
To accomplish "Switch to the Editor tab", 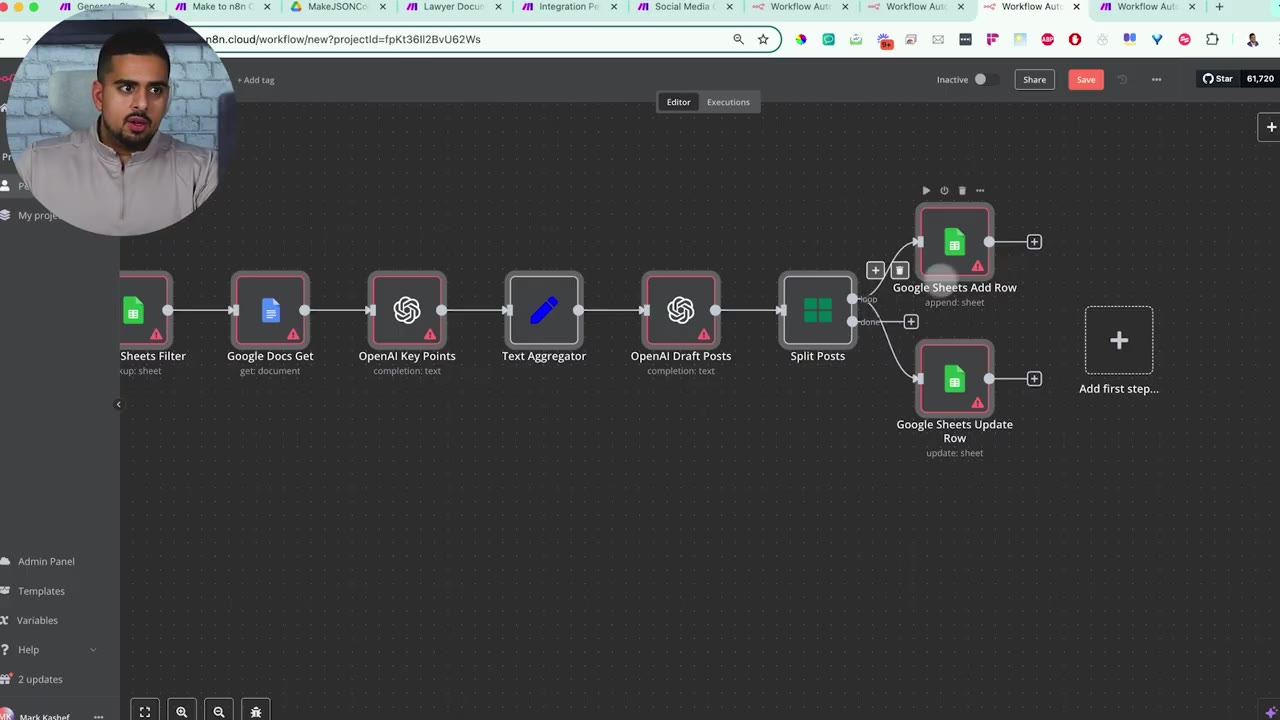I will 678,102.
